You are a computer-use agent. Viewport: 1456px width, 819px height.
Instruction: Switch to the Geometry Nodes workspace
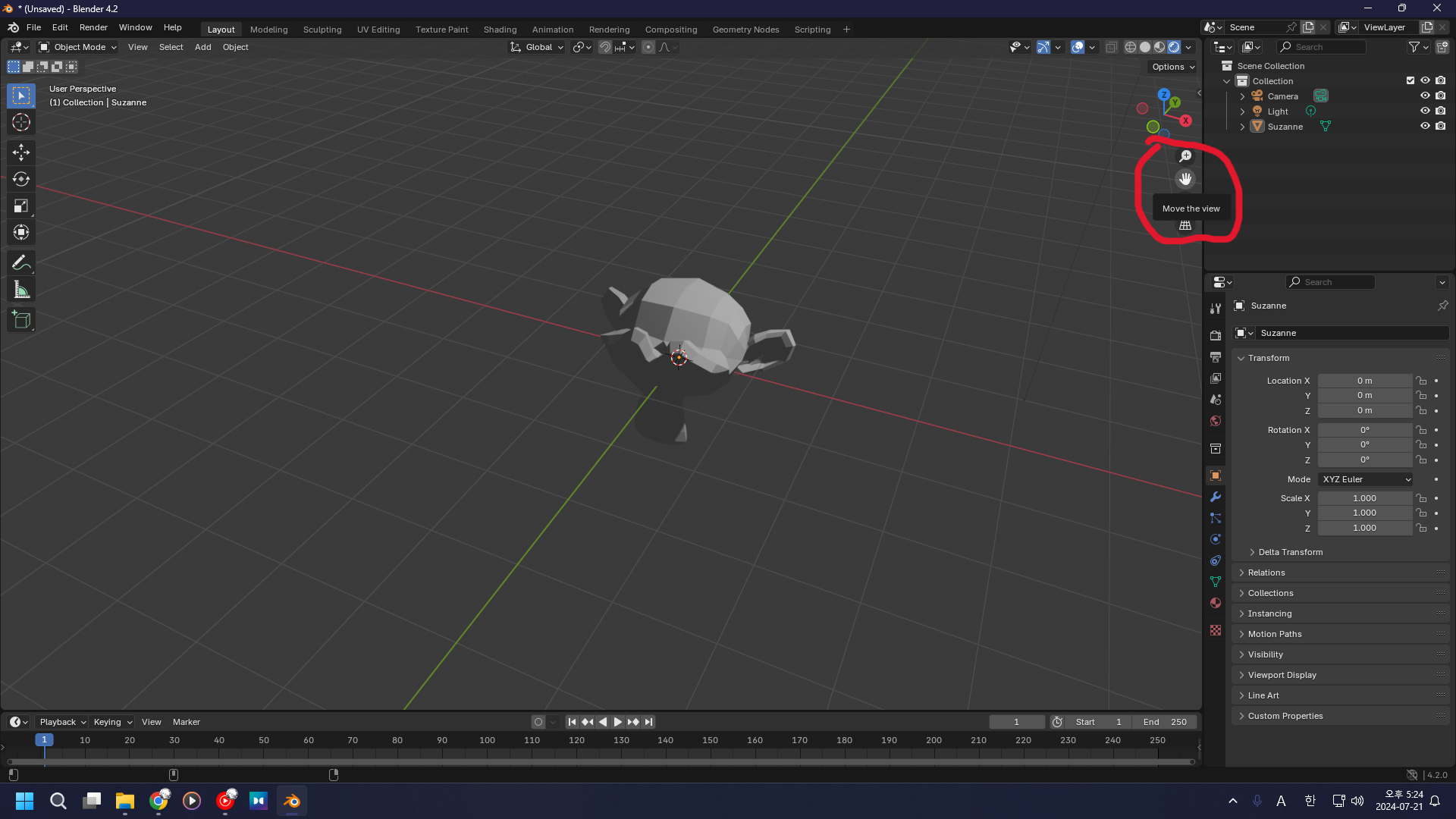745,30
